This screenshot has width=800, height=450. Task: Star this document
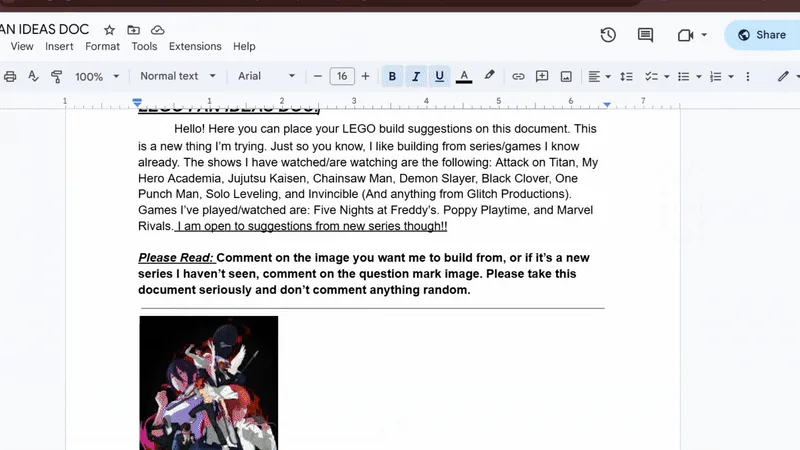(109, 30)
